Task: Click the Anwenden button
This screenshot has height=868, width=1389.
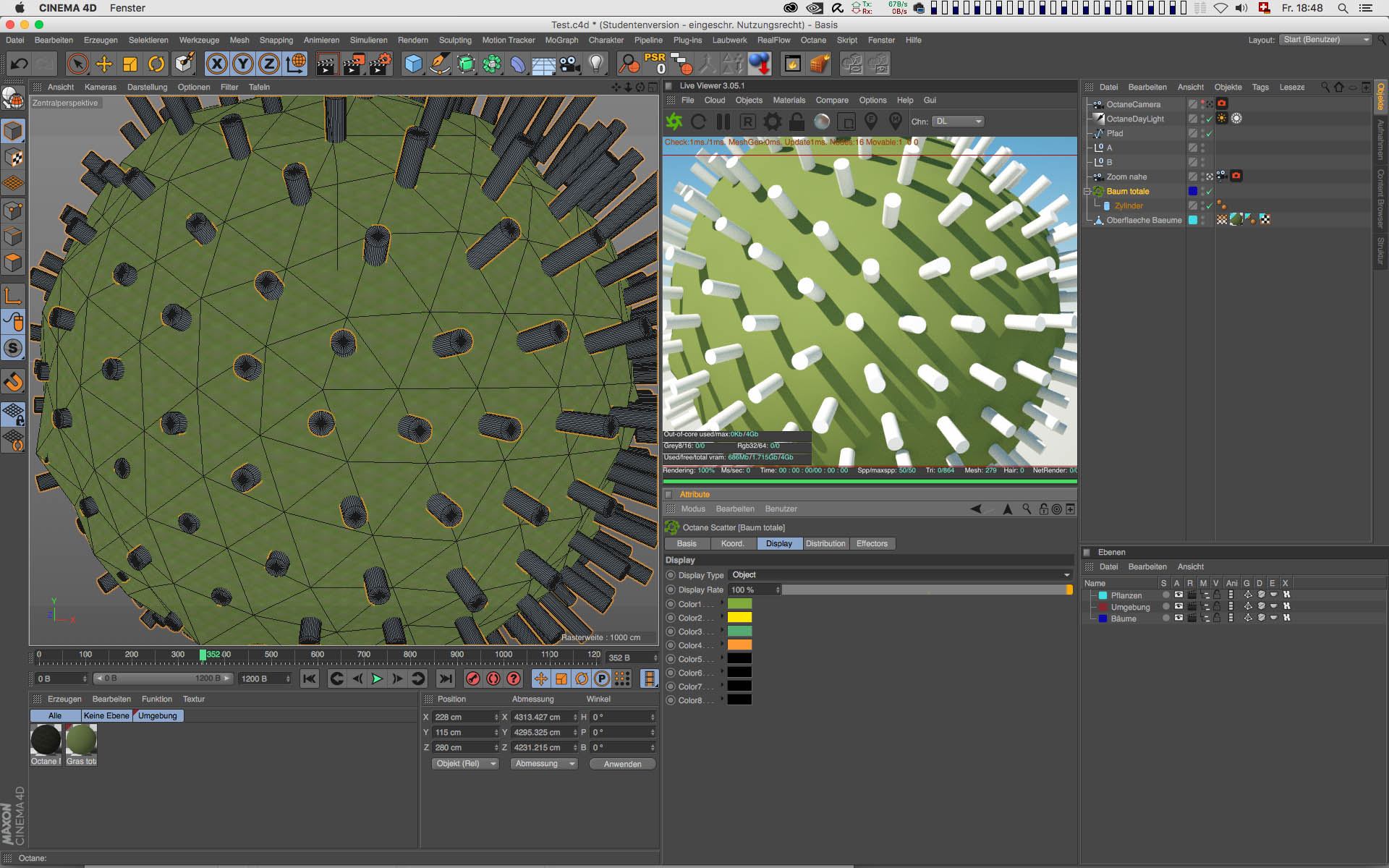Action: [622, 764]
